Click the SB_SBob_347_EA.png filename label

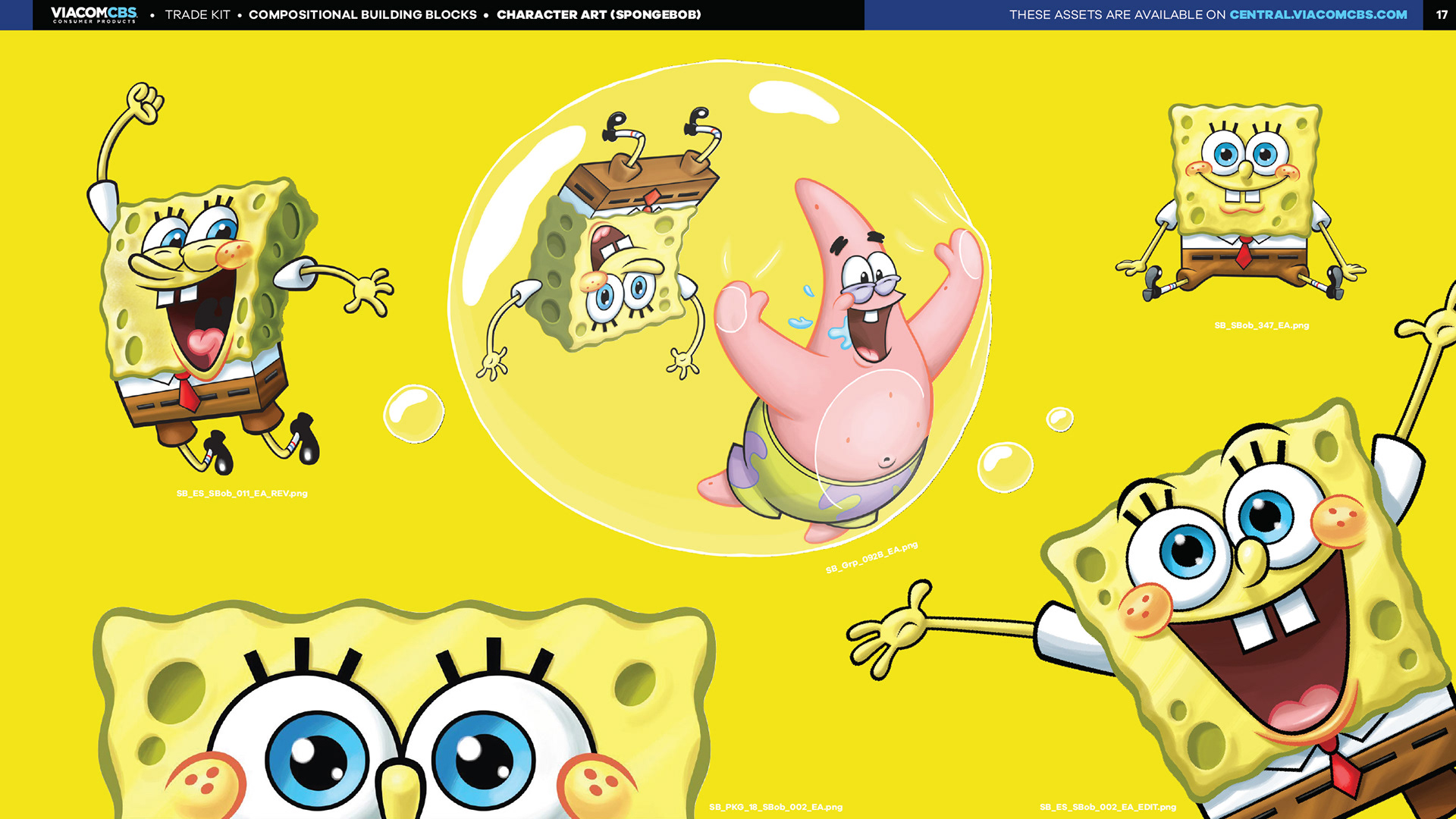click(x=1261, y=325)
